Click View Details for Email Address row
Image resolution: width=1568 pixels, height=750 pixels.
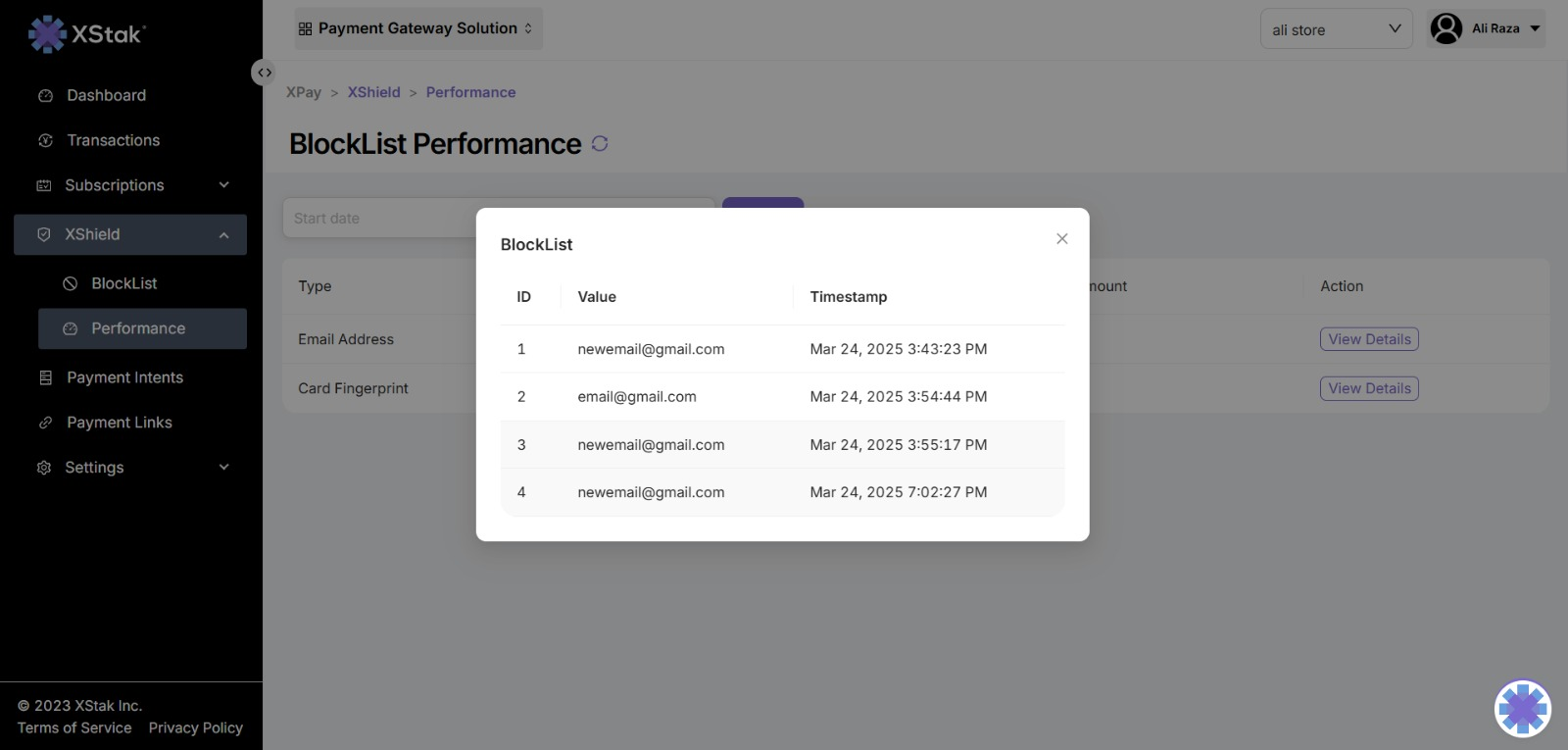click(1368, 339)
